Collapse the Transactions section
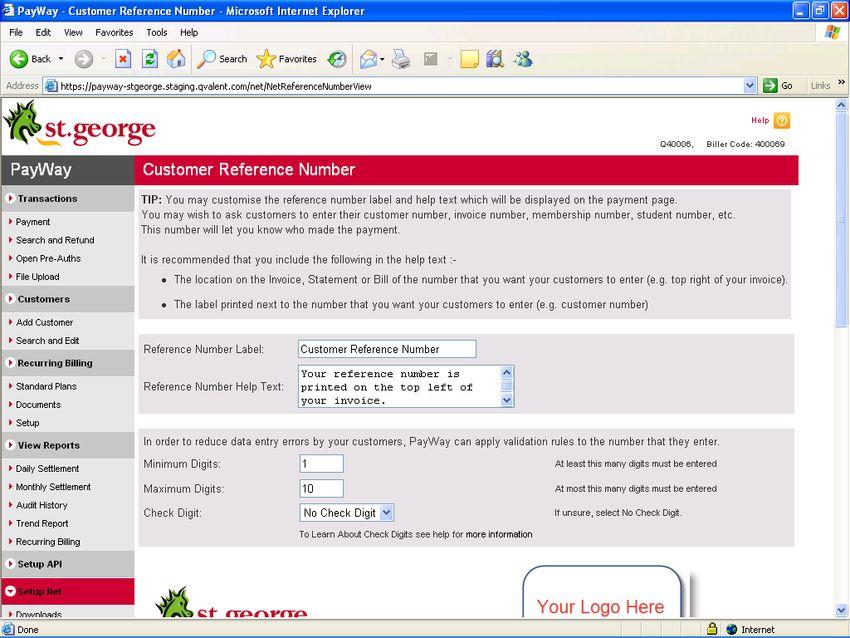The height and width of the screenshot is (638, 850). click(68, 198)
